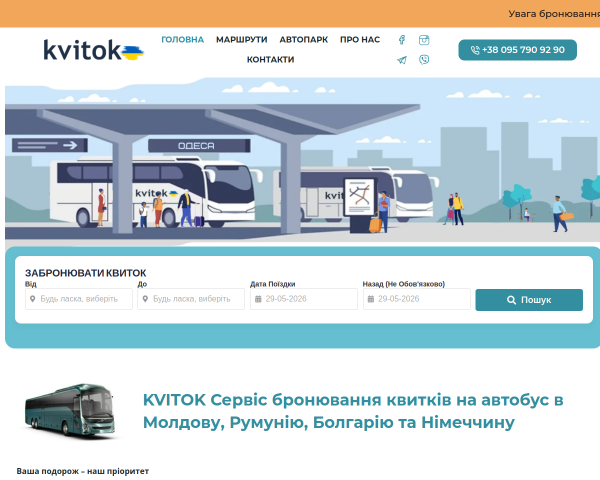Click 'Ваша подорож – наш пріоритет' text
The height and width of the screenshot is (480, 600).
[x=83, y=471]
